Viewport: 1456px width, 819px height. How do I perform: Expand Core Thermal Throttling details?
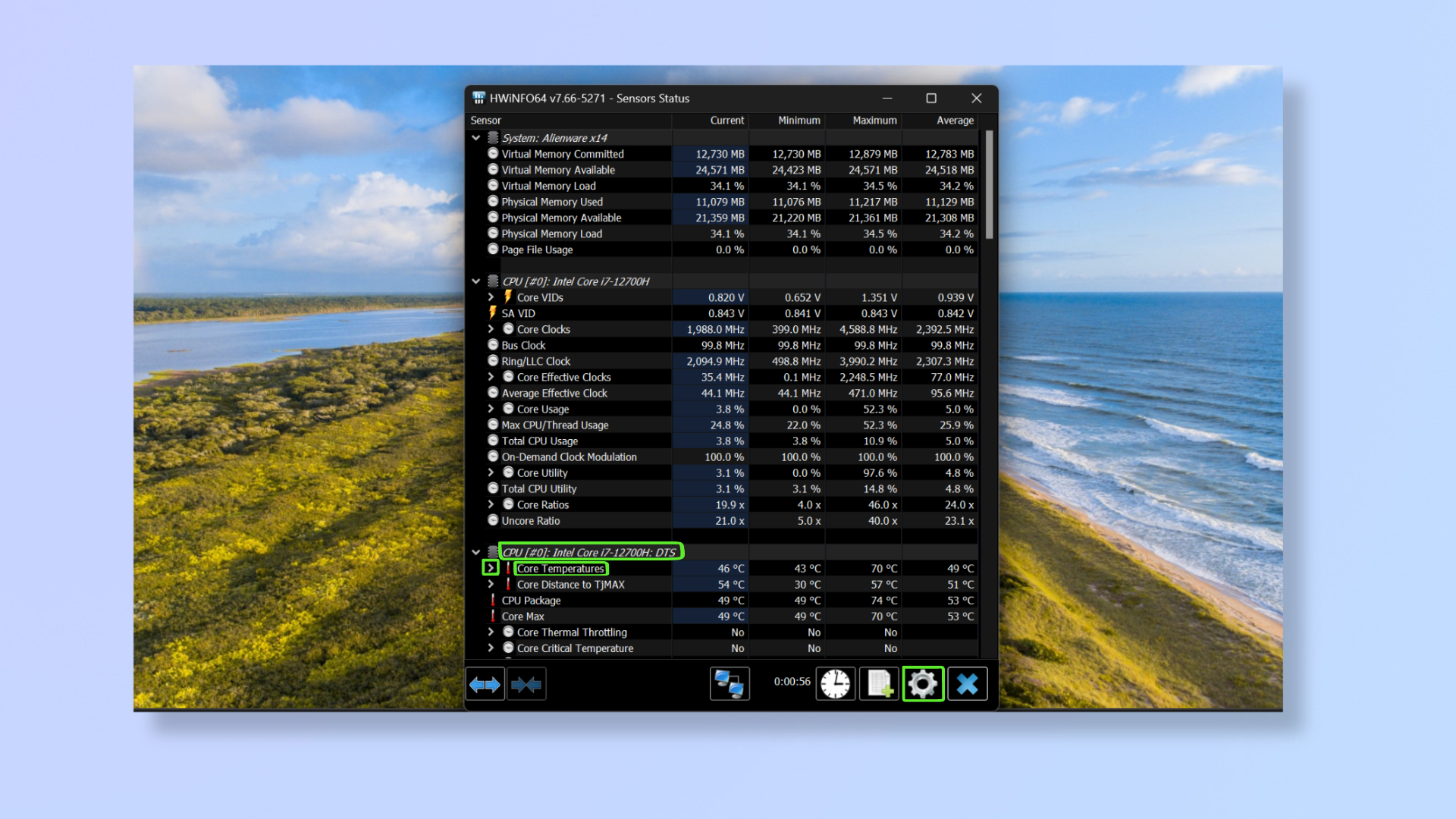[491, 632]
